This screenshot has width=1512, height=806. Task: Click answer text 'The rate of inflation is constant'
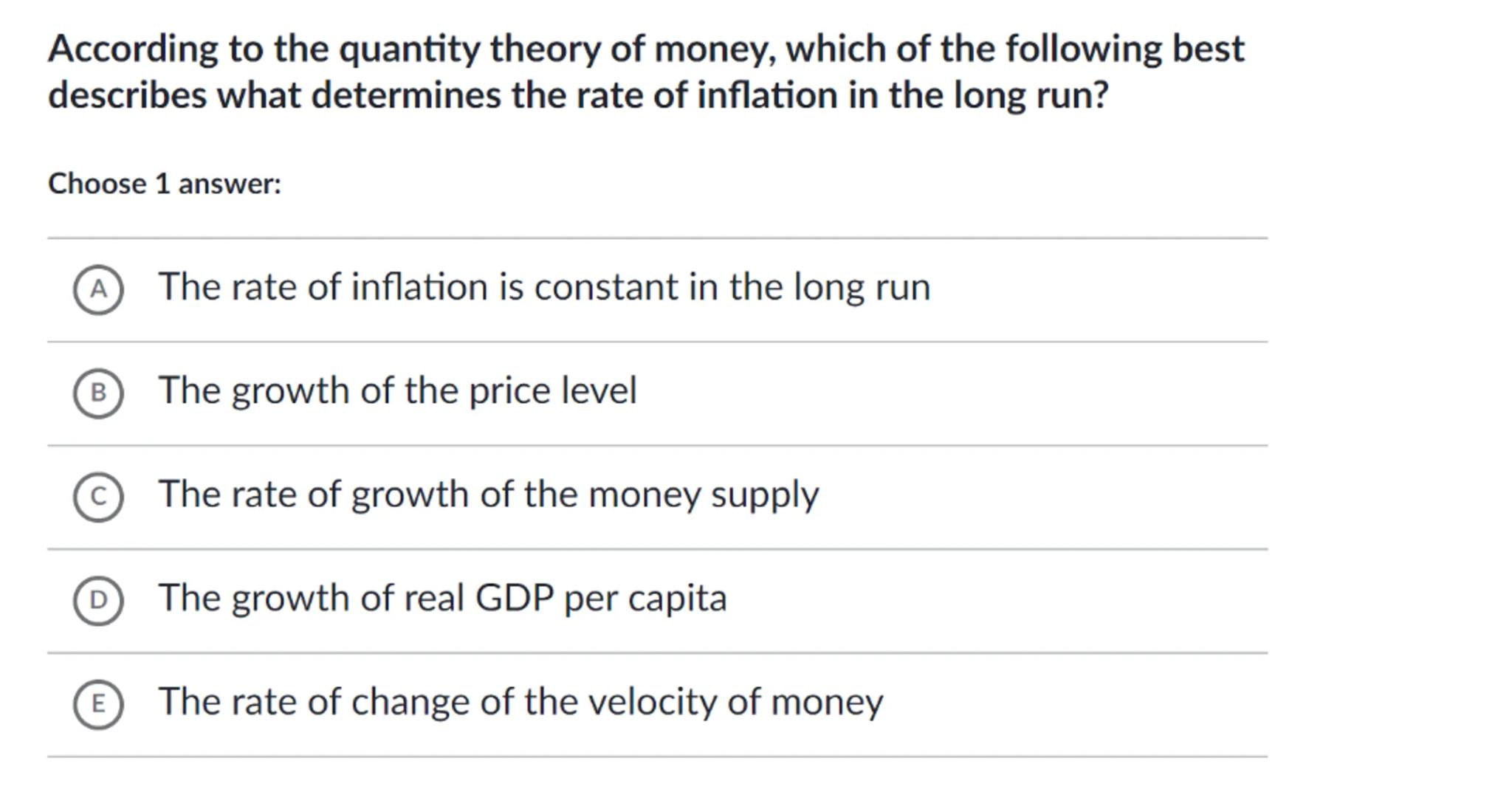pyautogui.click(x=544, y=287)
